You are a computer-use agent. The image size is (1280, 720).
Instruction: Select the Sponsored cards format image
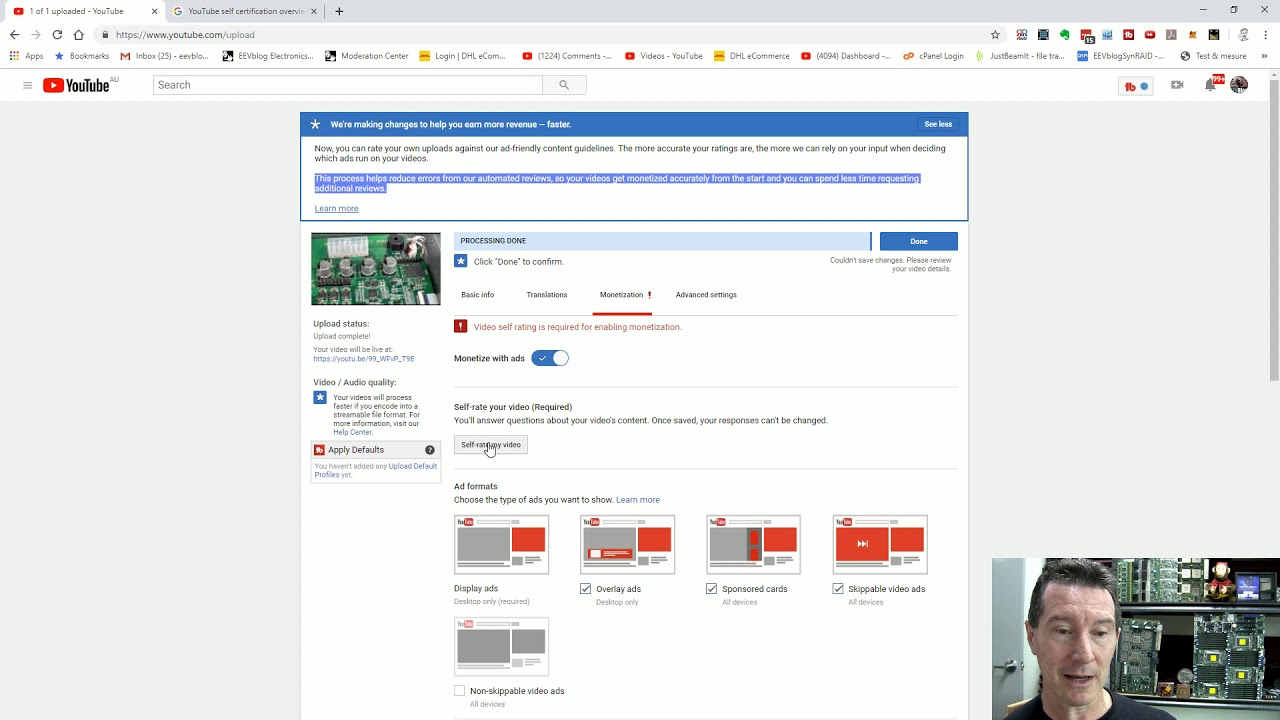coord(753,545)
